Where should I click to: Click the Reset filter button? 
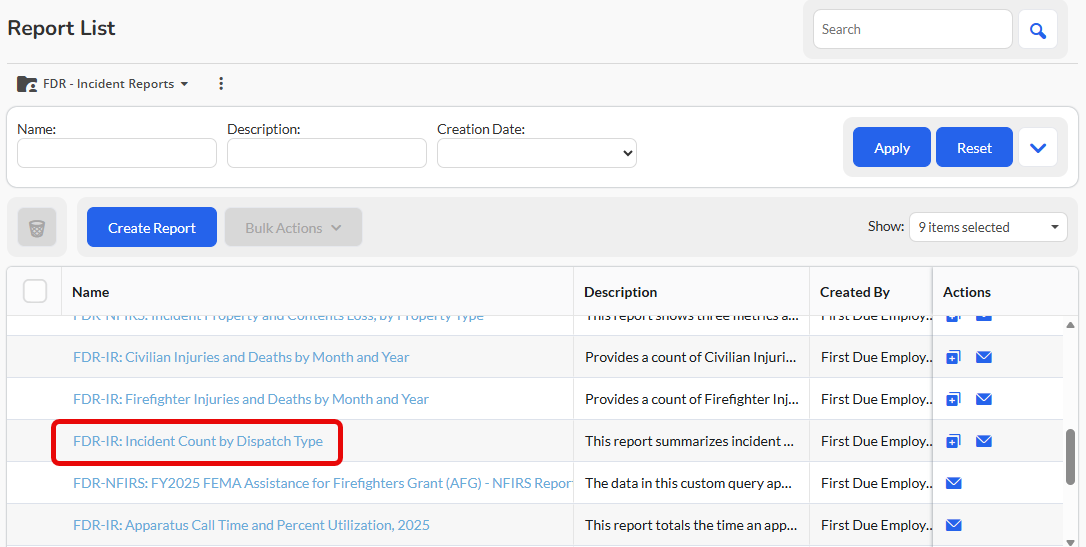pos(974,147)
